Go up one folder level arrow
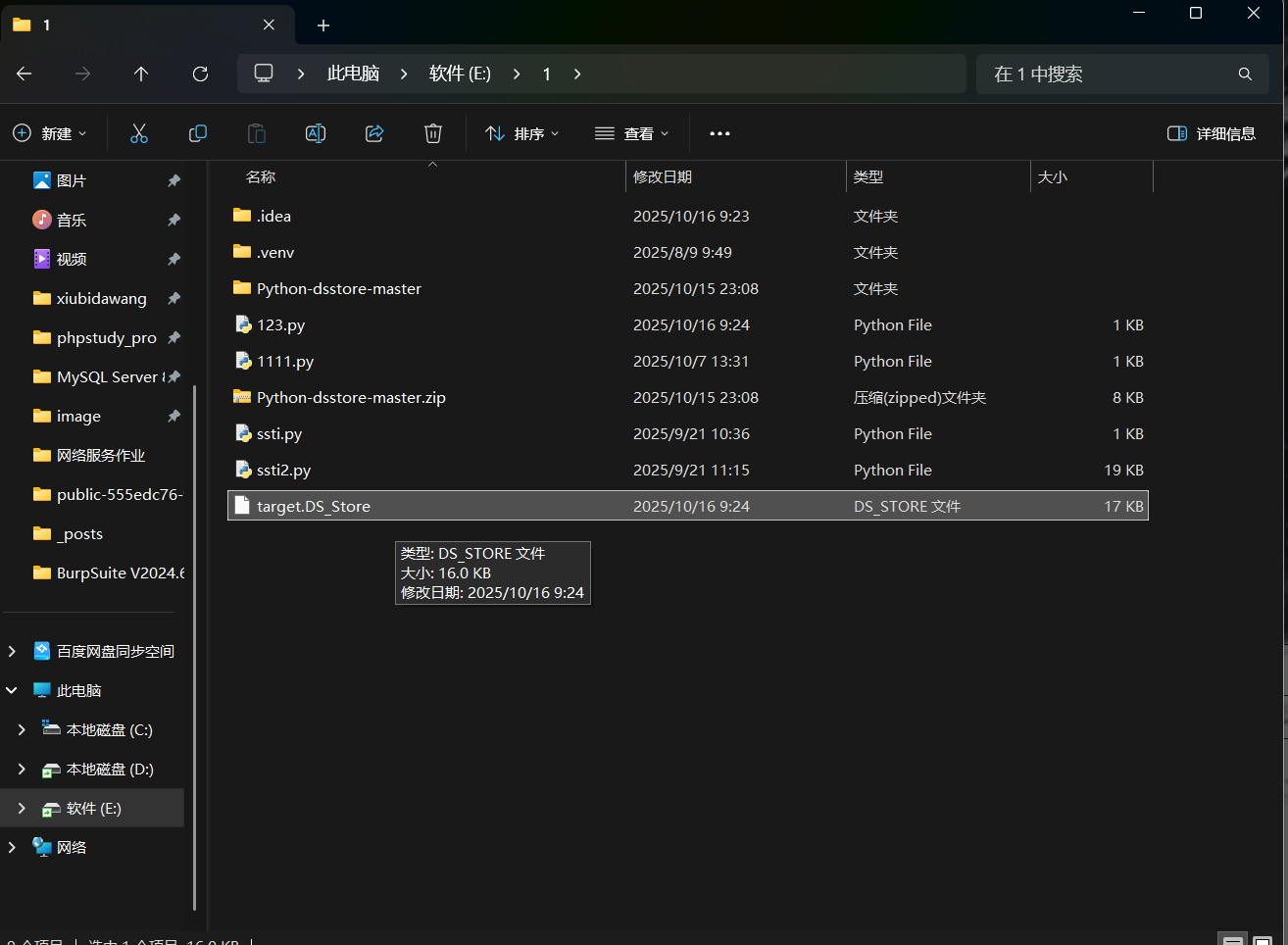Image resolution: width=1288 pixels, height=945 pixels. pyautogui.click(x=141, y=74)
